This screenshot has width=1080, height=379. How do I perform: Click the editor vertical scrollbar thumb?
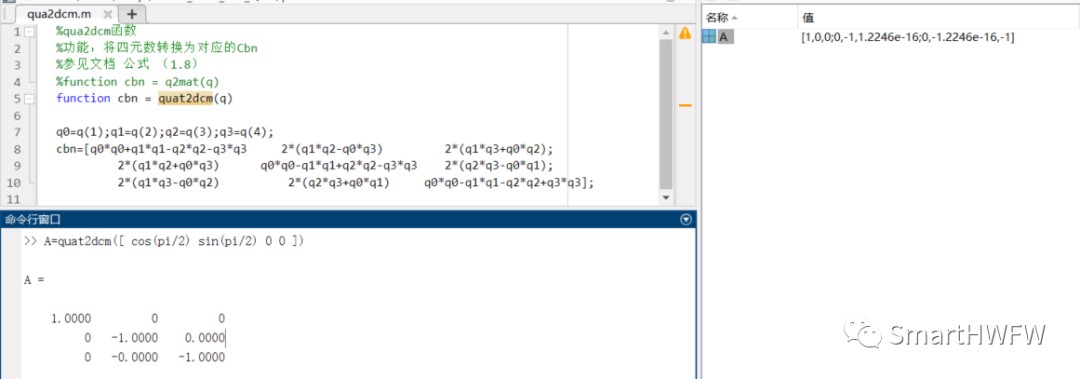tap(665, 114)
